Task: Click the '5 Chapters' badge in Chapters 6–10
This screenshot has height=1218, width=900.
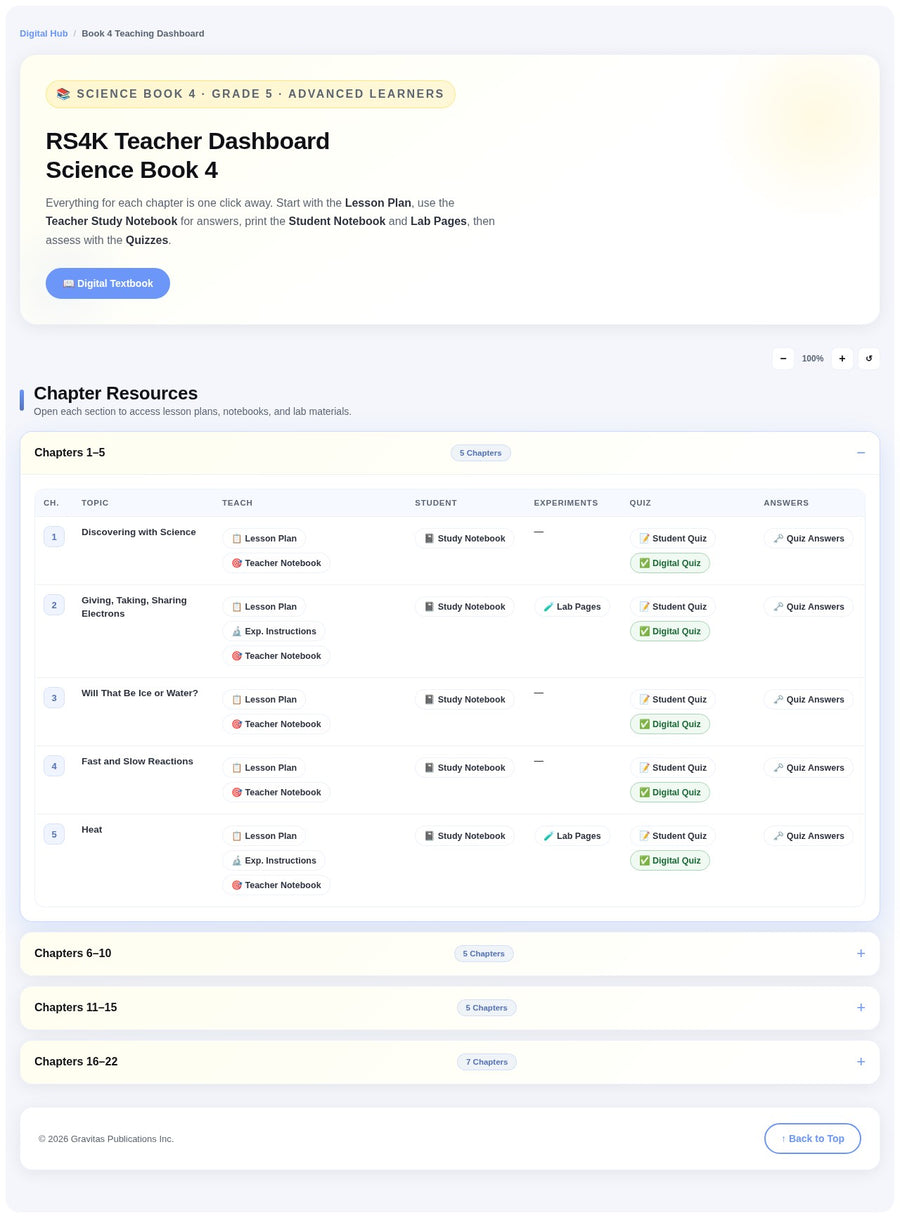Action: pos(484,954)
